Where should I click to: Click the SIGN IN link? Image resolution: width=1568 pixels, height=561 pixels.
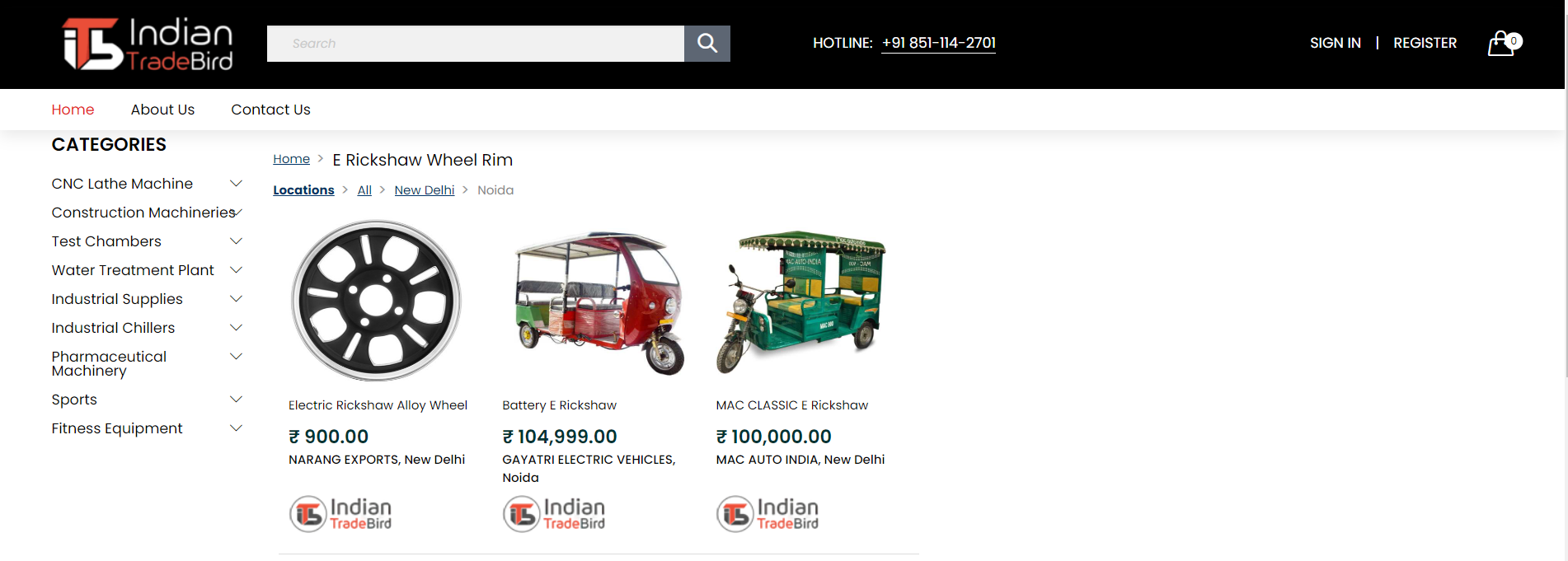click(1335, 43)
